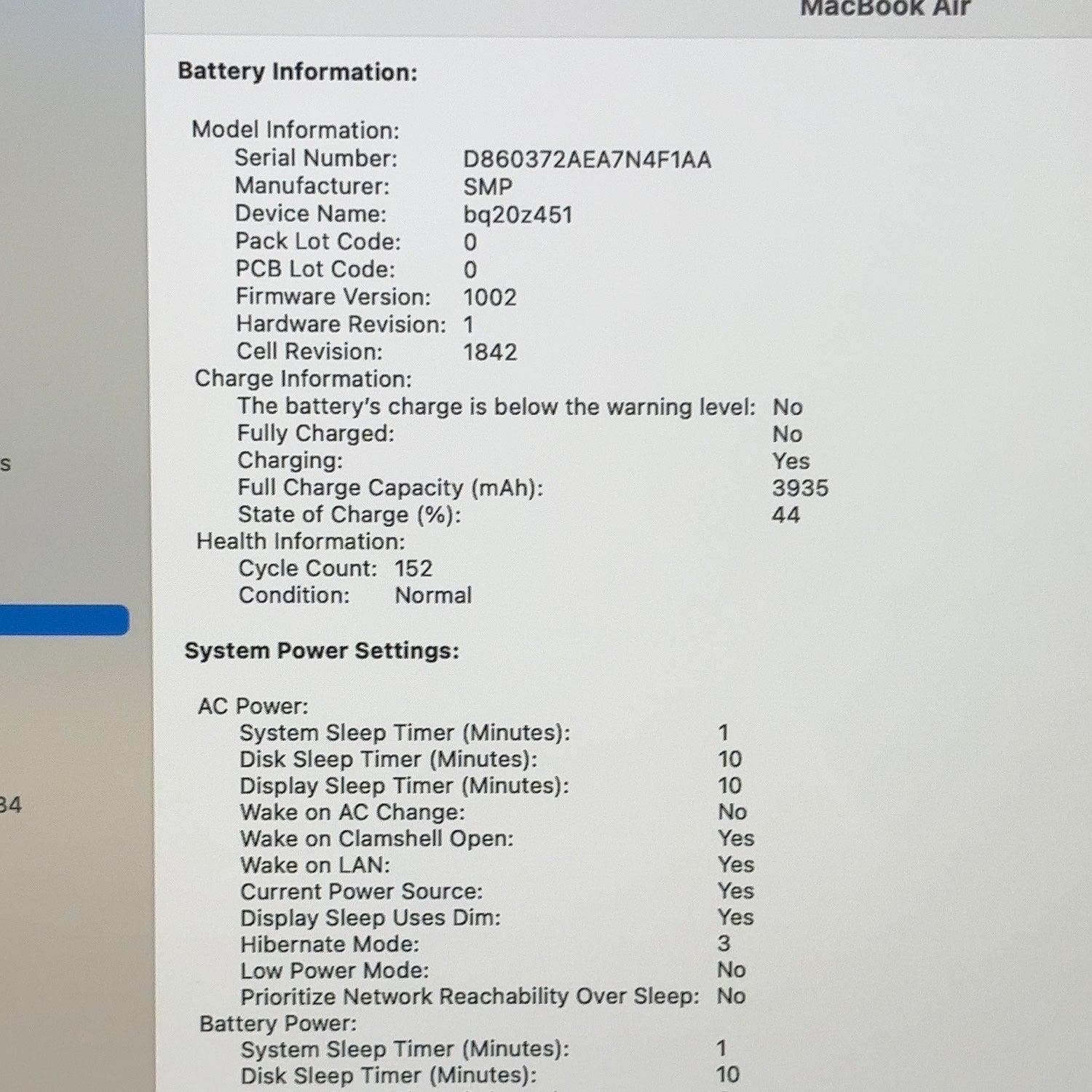The width and height of the screenshot is (1092, 1092).
Task: Click the Hardware Revision label
Action: (341, 324)
